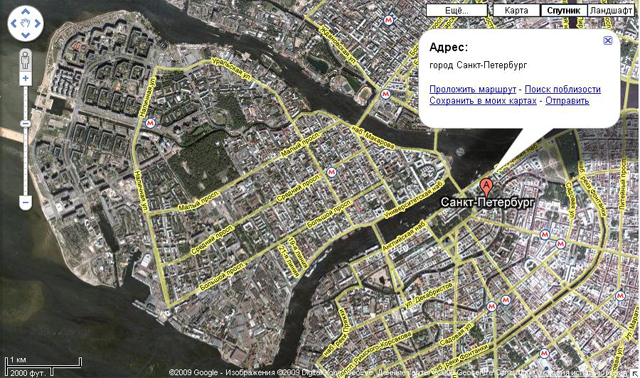640x378 pixels.
Task: Zoom out with the minus button
Action: click(25, 202)
